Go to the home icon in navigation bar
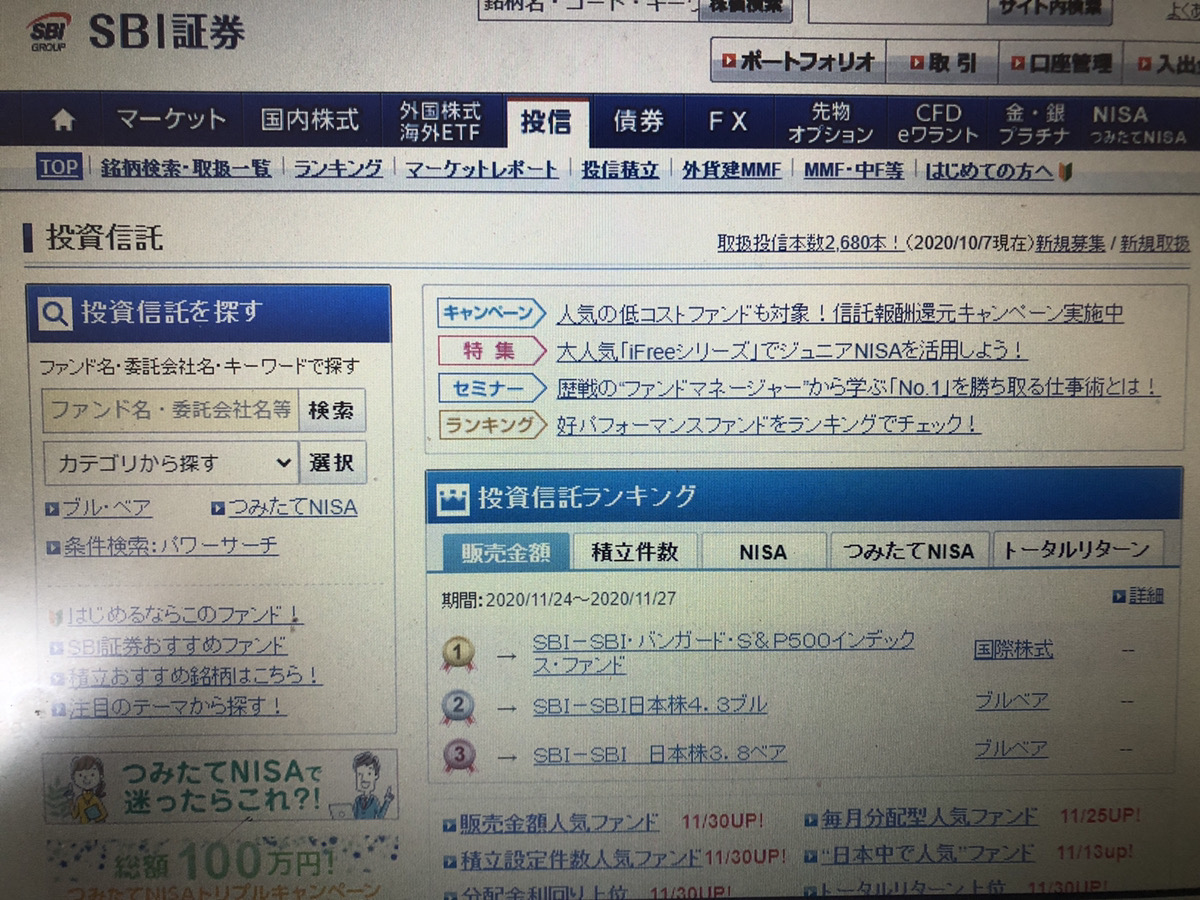1200x900 pixels. (62, 121)
